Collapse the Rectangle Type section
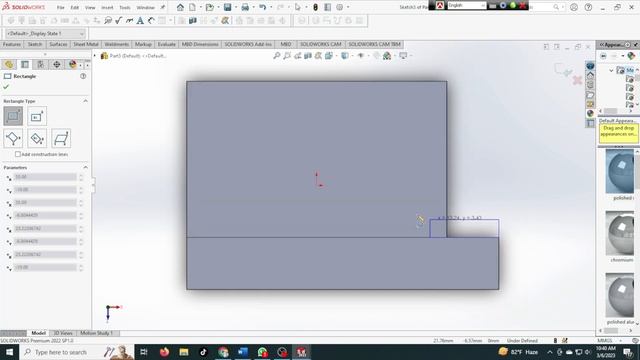 pos(85,101)
